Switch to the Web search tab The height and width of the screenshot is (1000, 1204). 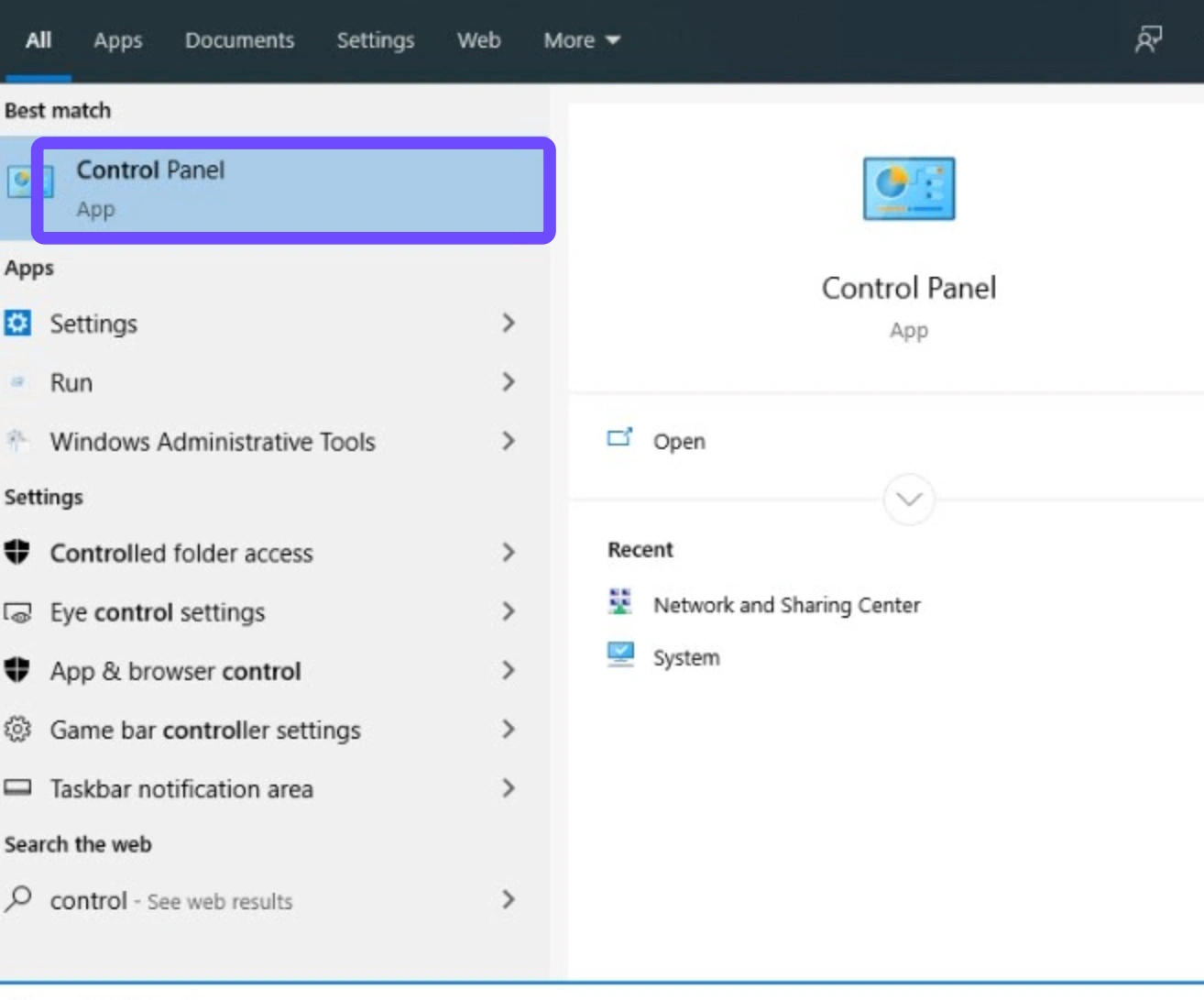click(478, 39)
